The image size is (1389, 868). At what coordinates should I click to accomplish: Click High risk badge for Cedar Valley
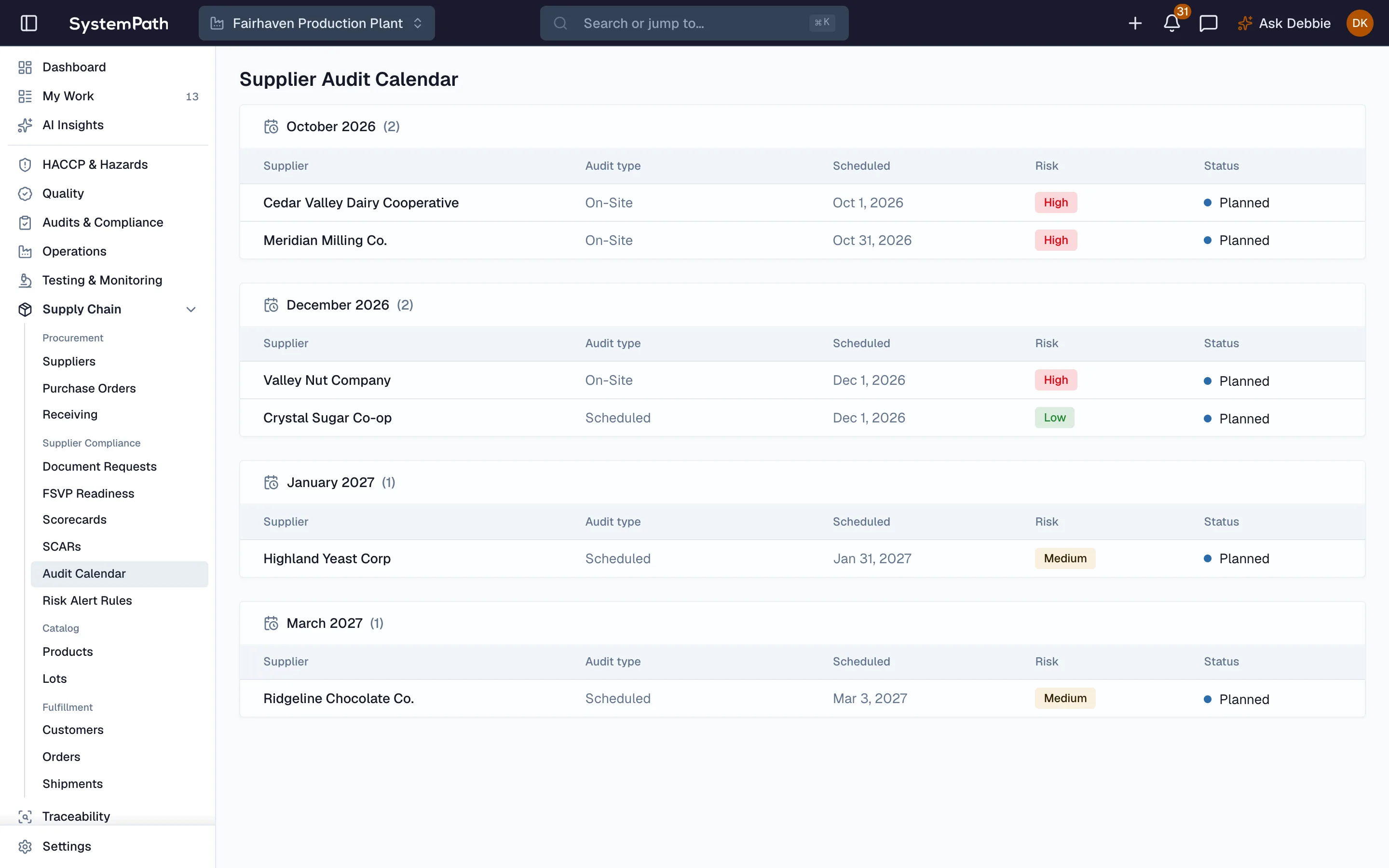(1056, 203)
